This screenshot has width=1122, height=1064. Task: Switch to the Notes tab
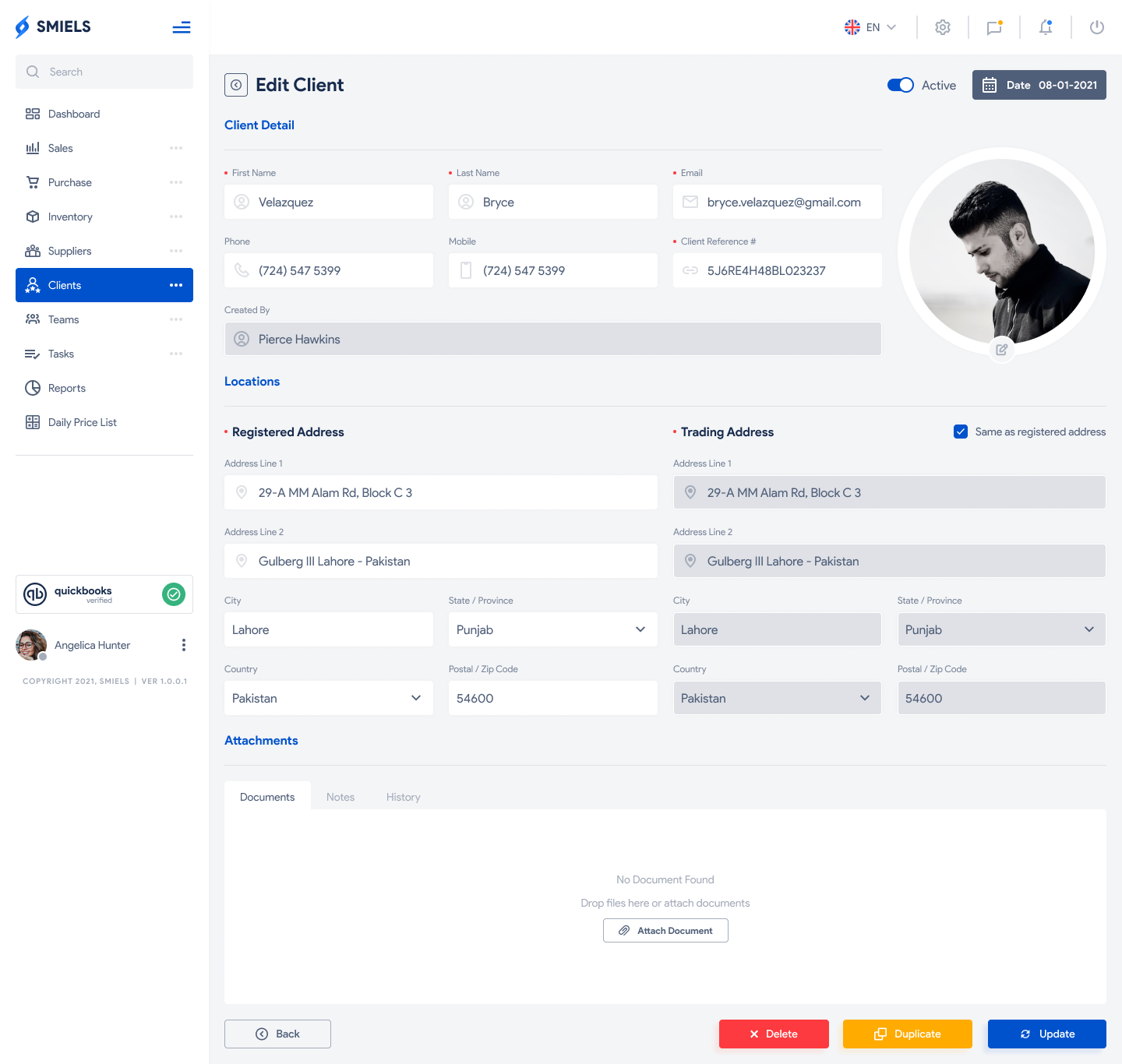pos(340,796)
